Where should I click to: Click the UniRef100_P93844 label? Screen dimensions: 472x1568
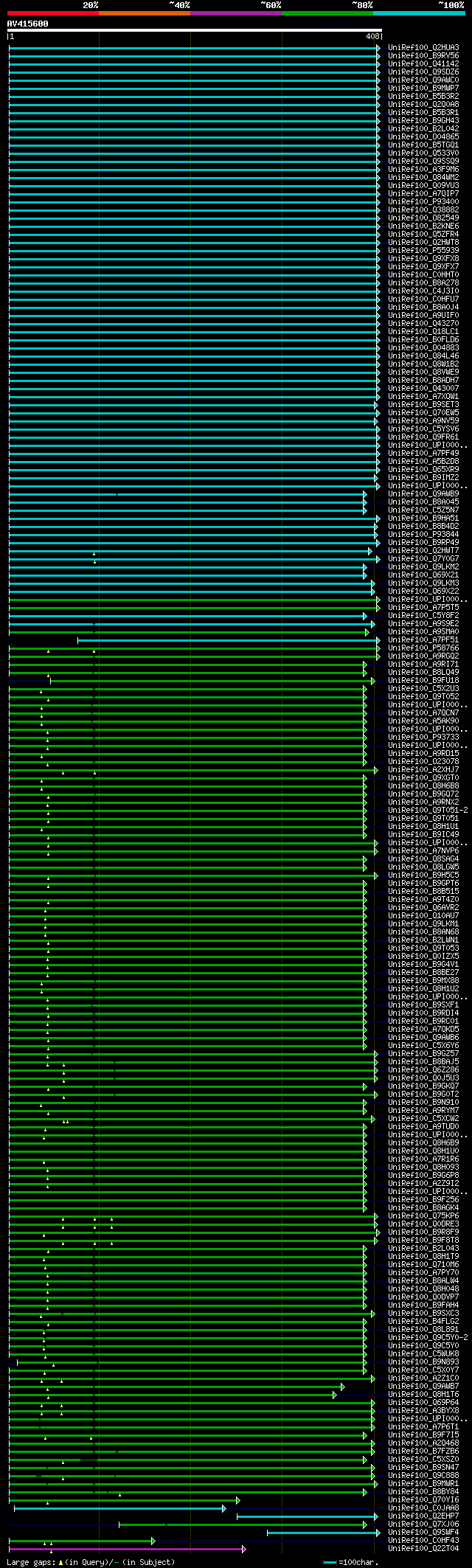click(423, 535)
